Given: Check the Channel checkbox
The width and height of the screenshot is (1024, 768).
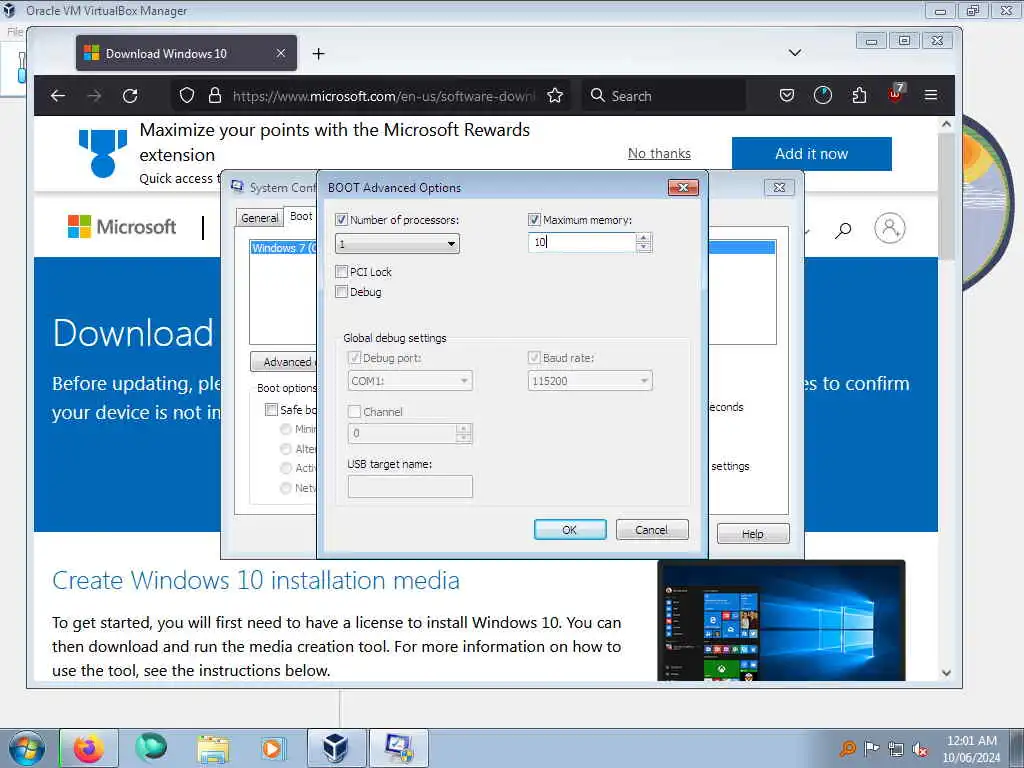Looking at the screenshot, I should click(355, 412).
